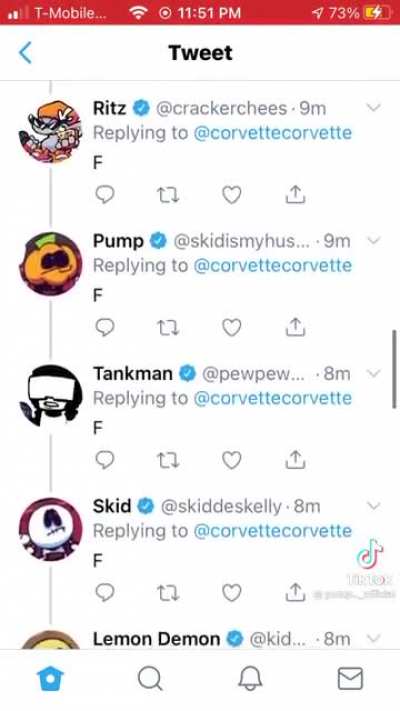This screenshot has width=400, height=711.
Task: Open the Notifications bell tab
Action: 250,679
